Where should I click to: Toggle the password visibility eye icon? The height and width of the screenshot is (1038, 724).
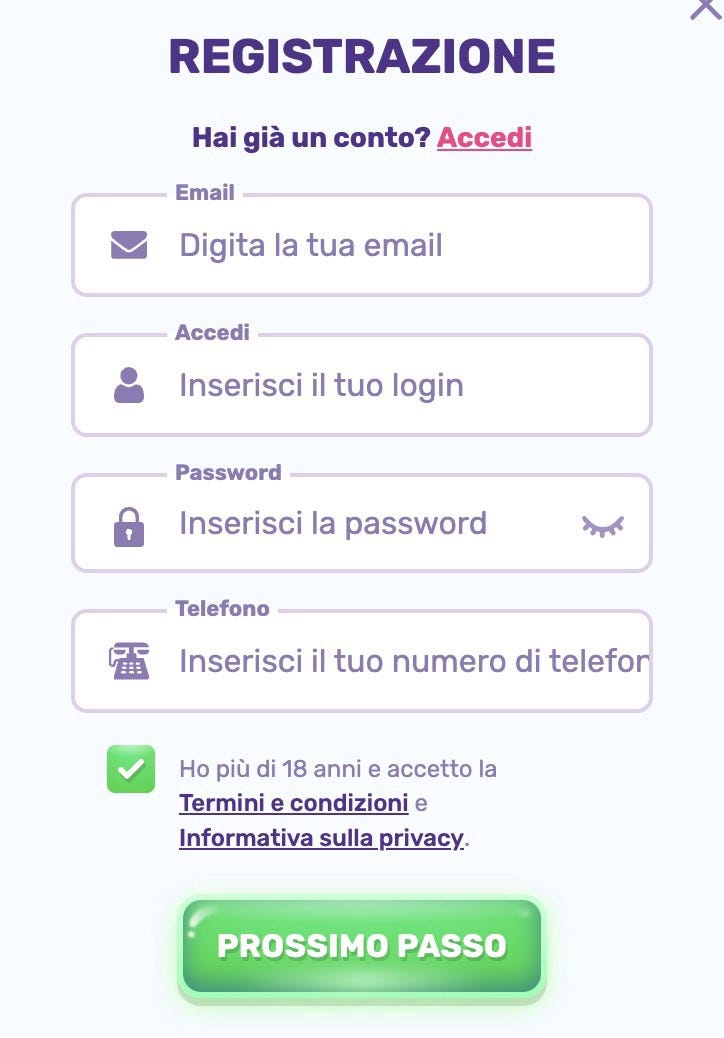tap(602, 523)
